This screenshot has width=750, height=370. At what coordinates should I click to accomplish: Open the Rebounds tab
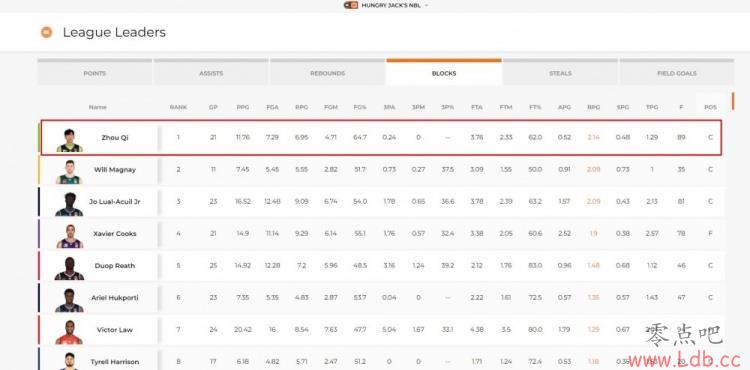tap(328, 74)
